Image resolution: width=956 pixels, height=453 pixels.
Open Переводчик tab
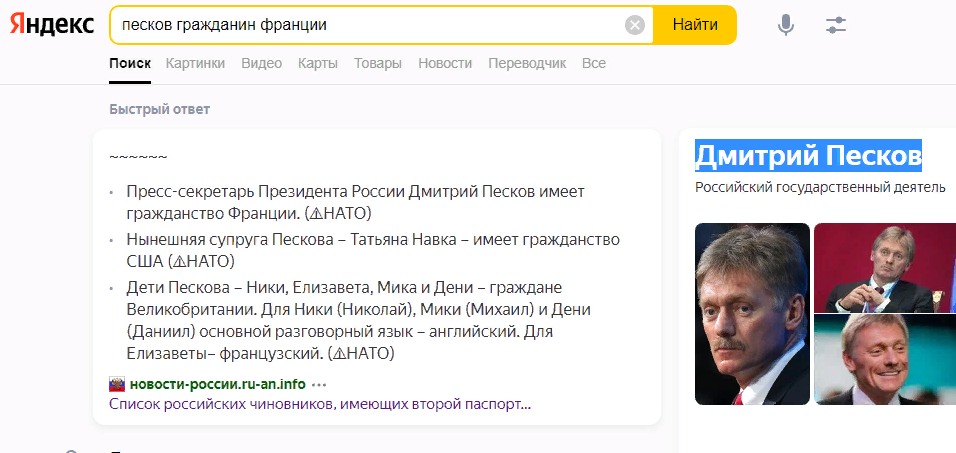(x=527, y=63)
